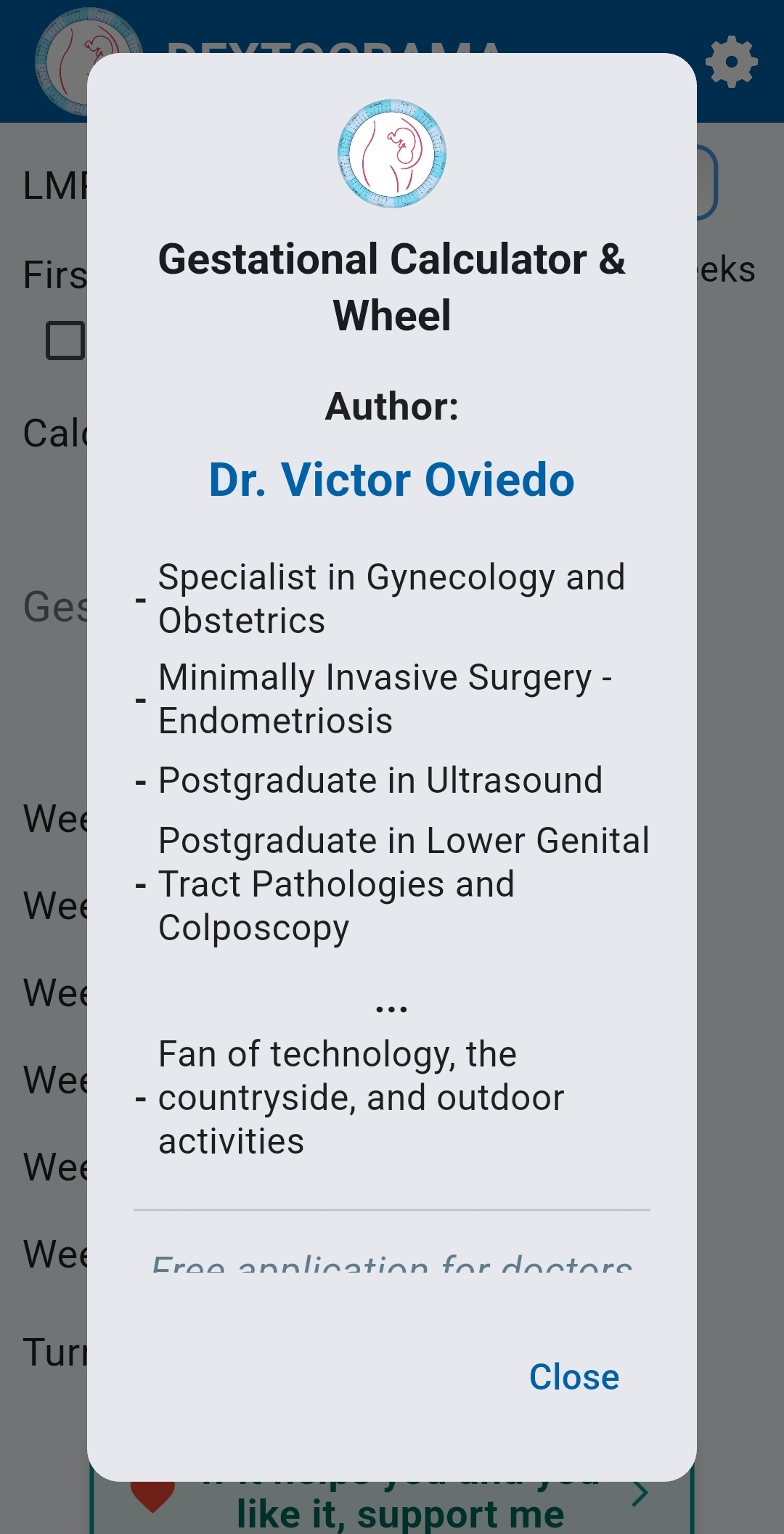Image resolution: width=784 pixels, height=1534 pixels.
Task: Tap the "support me" banner text
Action: pos(400,1513)
